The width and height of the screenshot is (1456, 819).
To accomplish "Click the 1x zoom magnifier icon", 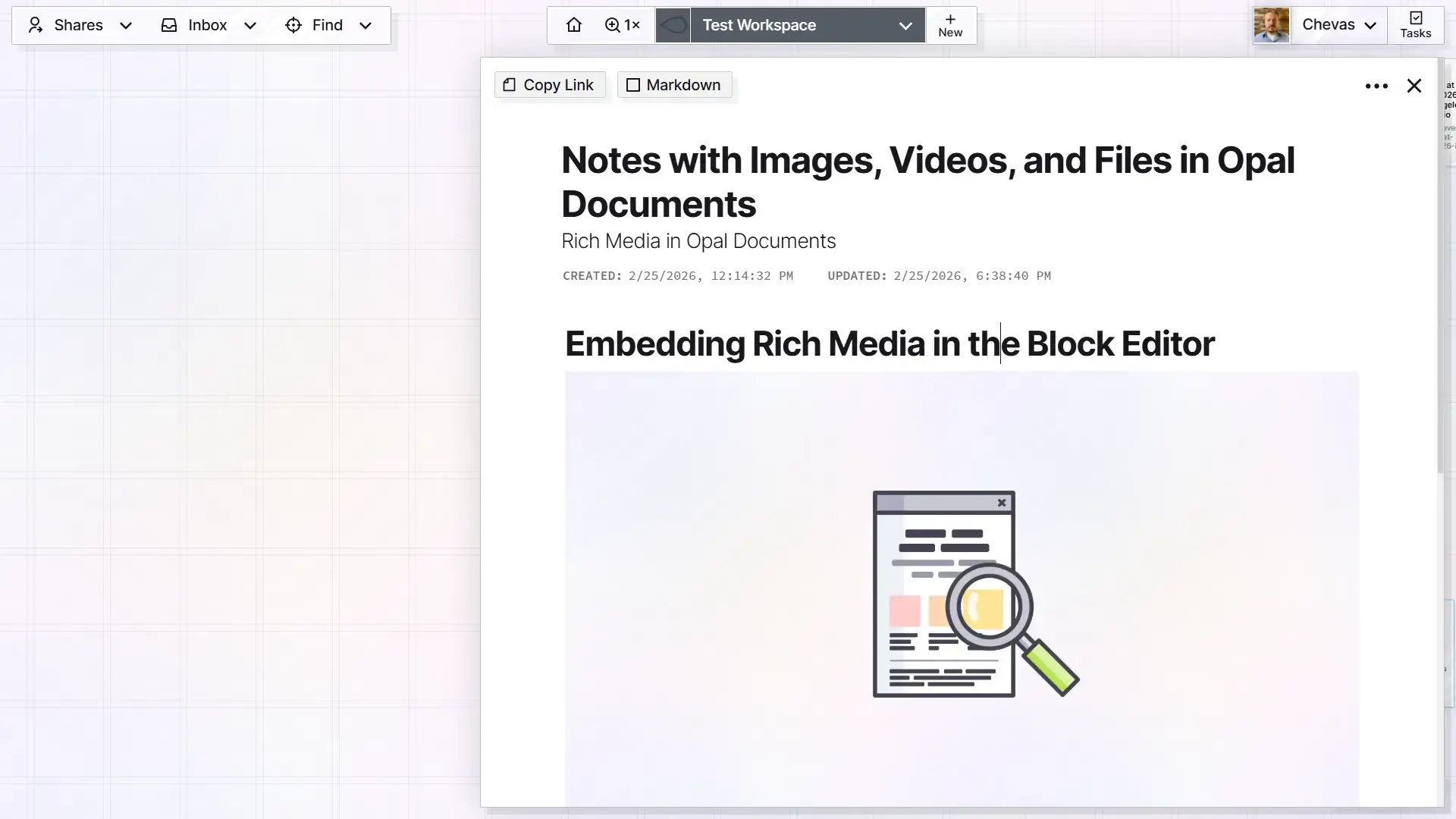I will (x=611, y=24).
